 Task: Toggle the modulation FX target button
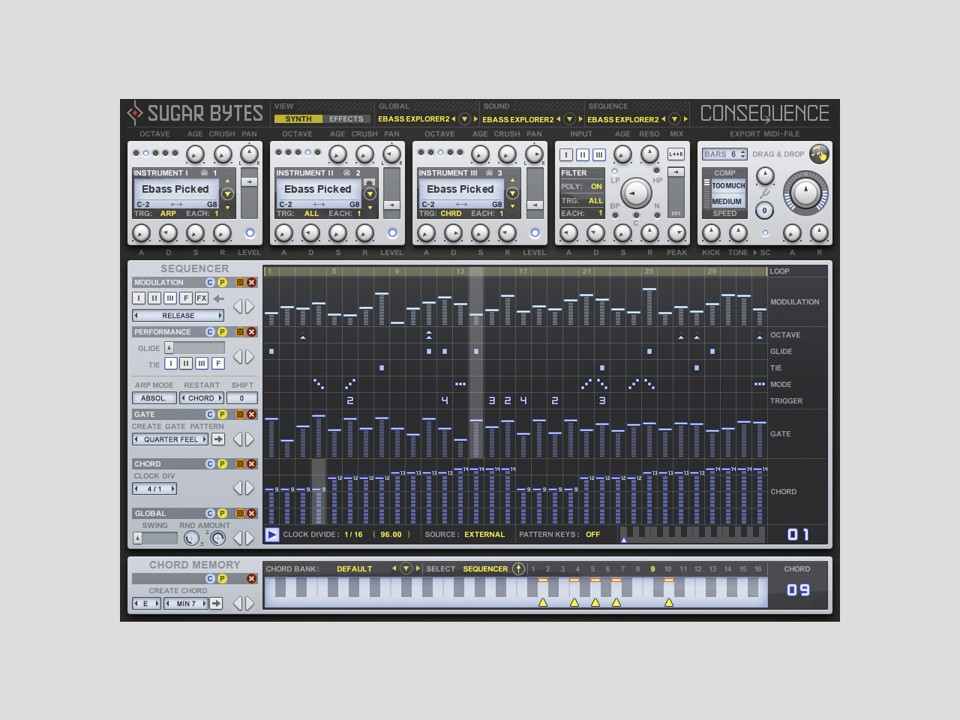click(x=201, y=298)
